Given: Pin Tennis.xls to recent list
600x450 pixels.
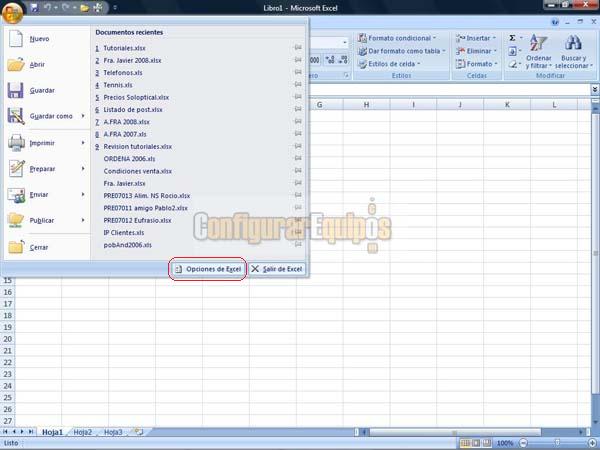Looking at the screenshot, I should pyautogui.click(x=298, y=84).
